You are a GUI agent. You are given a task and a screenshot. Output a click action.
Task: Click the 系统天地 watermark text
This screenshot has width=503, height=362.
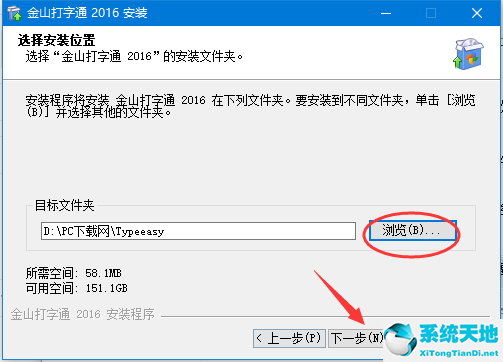pos(459,333)
